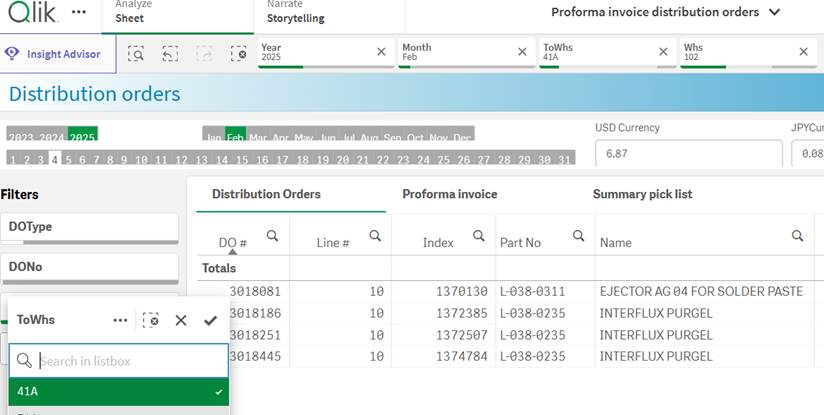Click the Line # column header

pos(333,243)
